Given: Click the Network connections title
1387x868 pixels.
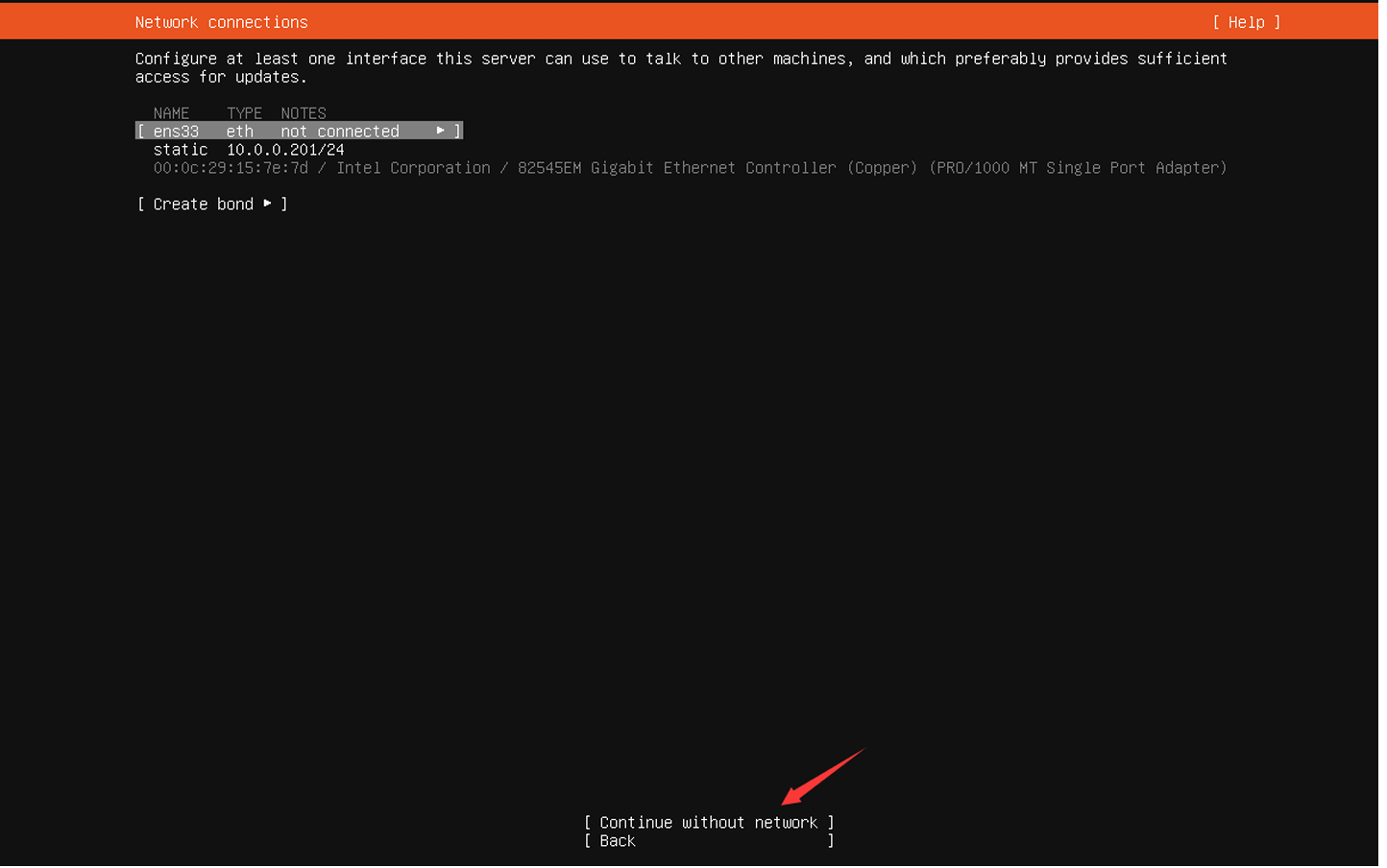Looking at the screenshot, I should (221, 22).
